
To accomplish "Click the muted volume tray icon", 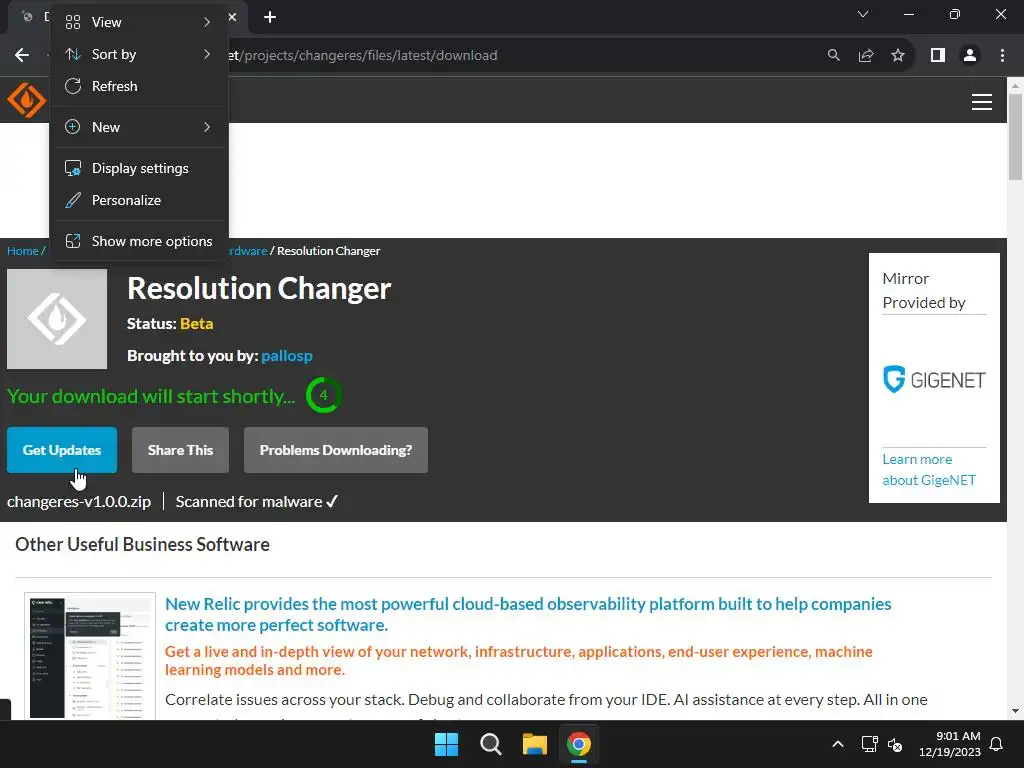I will point(895,744).
